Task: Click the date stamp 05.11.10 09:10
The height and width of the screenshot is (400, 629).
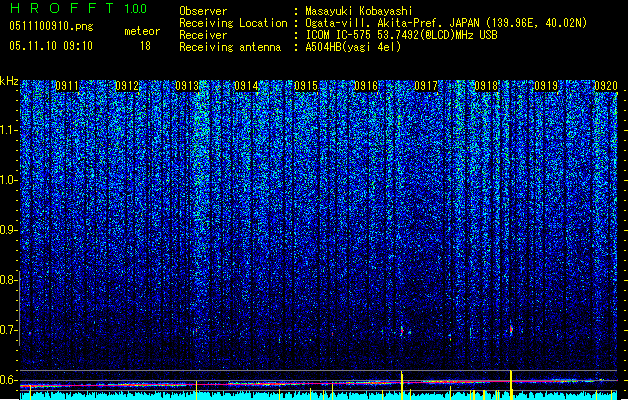Action: pos(51,46)
